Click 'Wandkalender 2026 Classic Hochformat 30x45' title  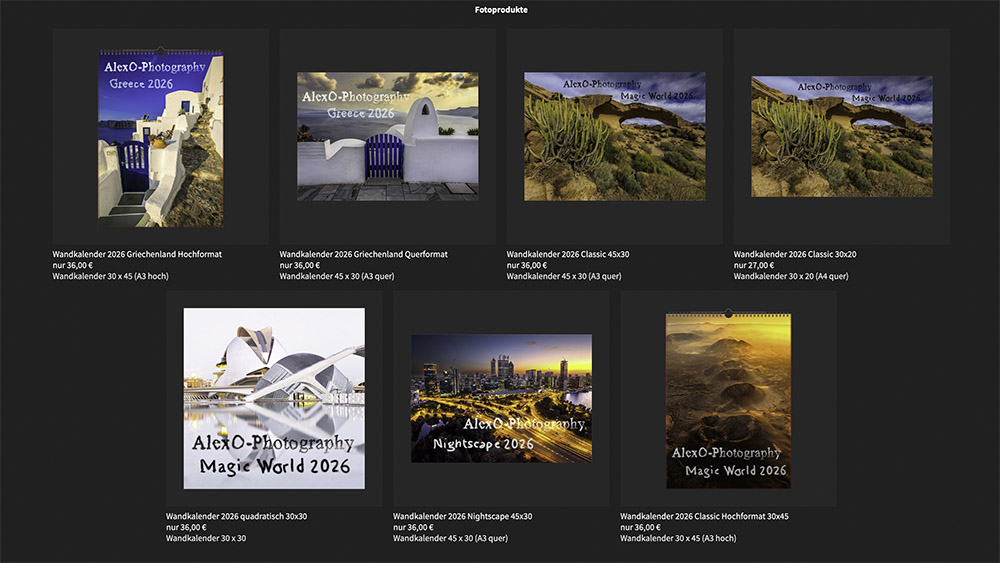pyautogui.click(x=704, y=517)
